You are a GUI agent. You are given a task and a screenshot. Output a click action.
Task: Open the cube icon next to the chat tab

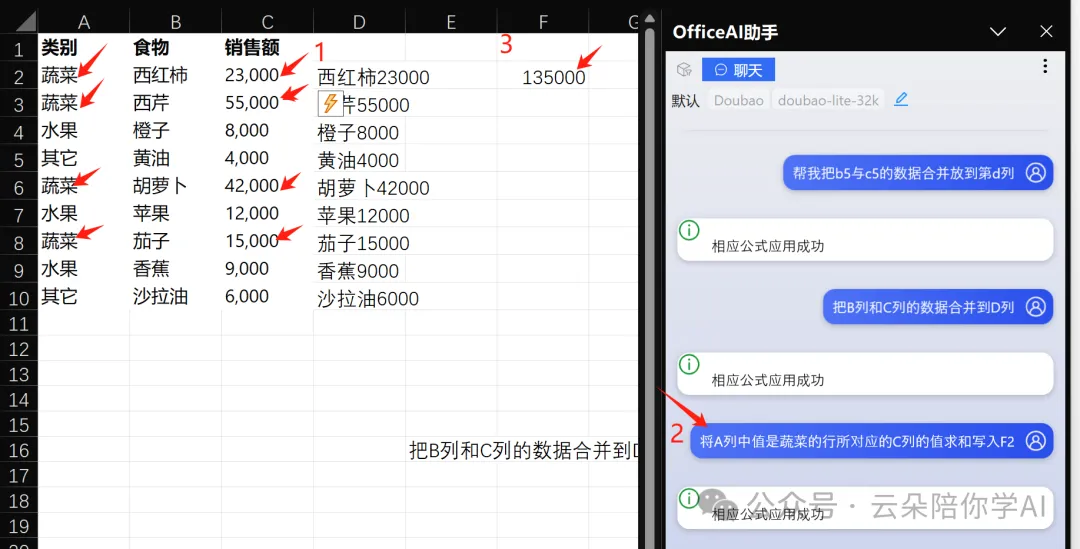(x=683, y=69)
